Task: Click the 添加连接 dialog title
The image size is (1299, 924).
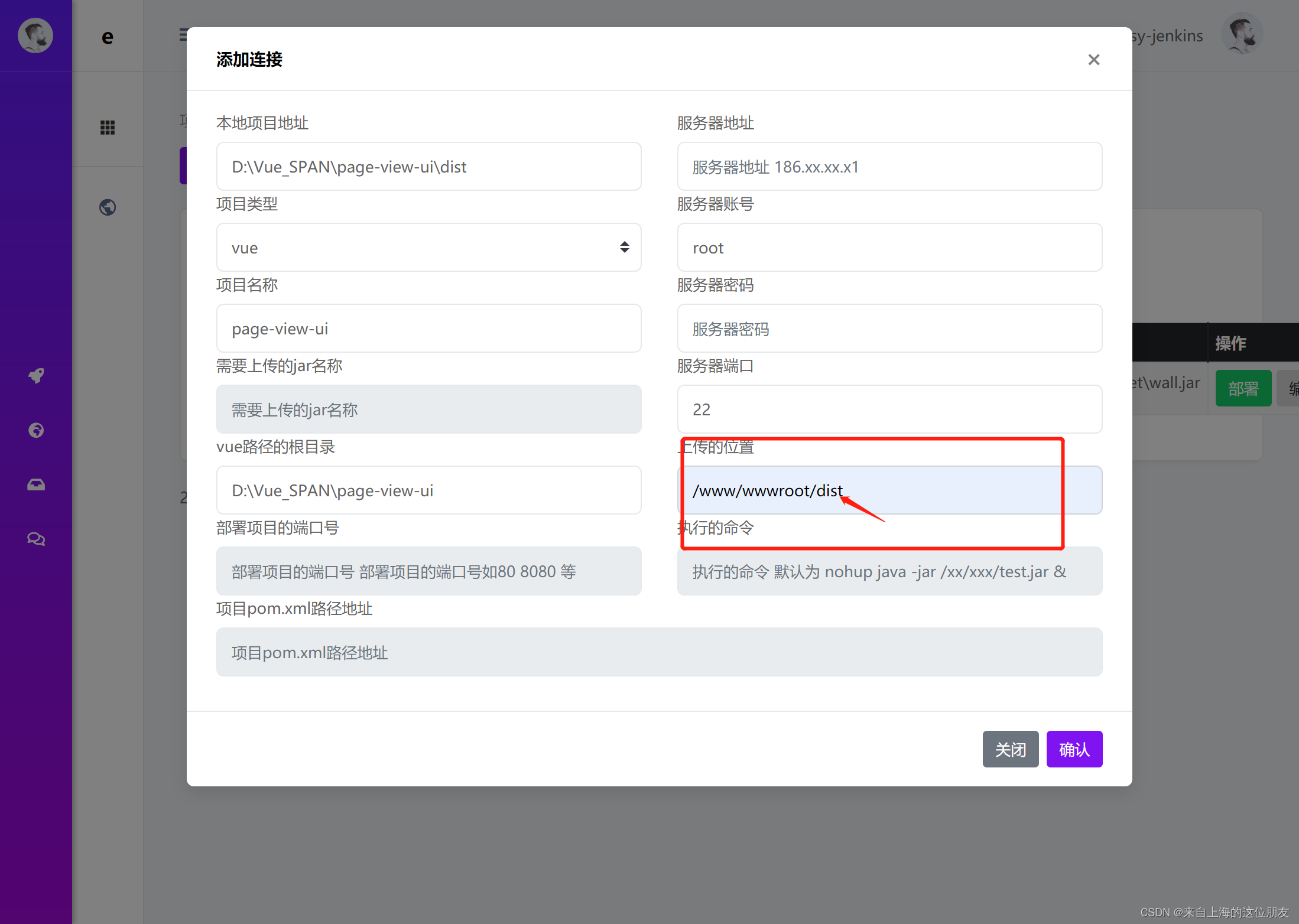Action: click(x=249, y=60)
